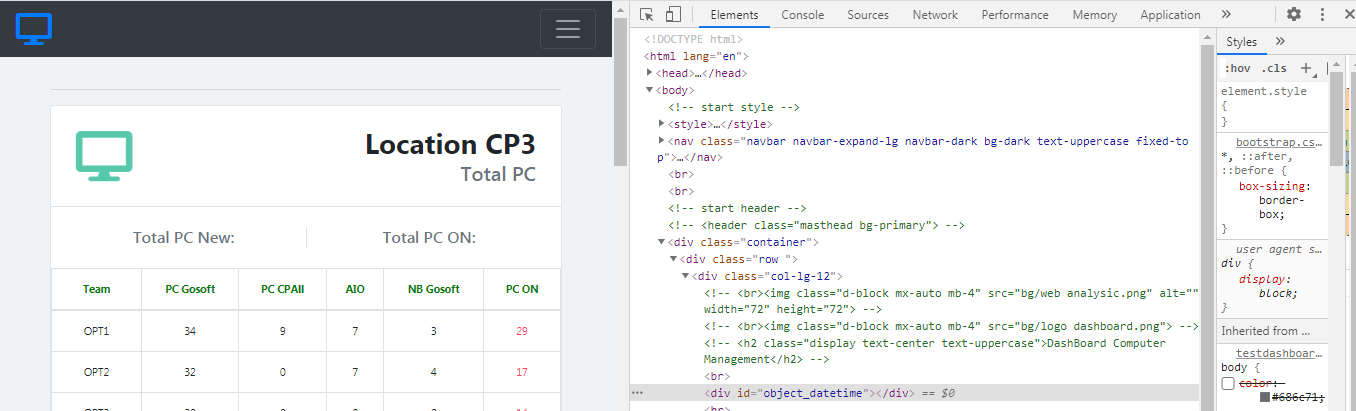Image resolution: width=1356 pixels, height=411 pixels.
Task: Click the 'PC ON' column header
Action: click(x=522, y=289)
